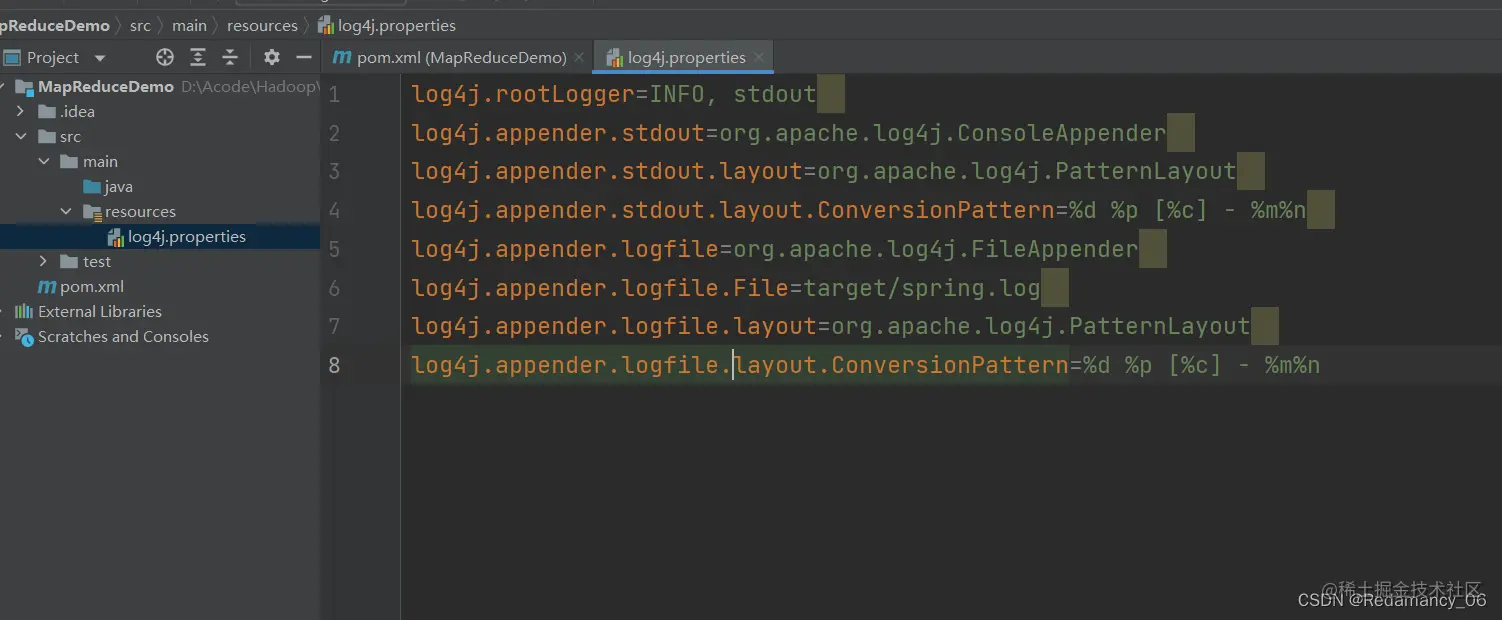This screenshot has height=620, width=1502.
Task: Close the pom.xml (MapReduceDemo) tab
Action: [x=579, y=57]
